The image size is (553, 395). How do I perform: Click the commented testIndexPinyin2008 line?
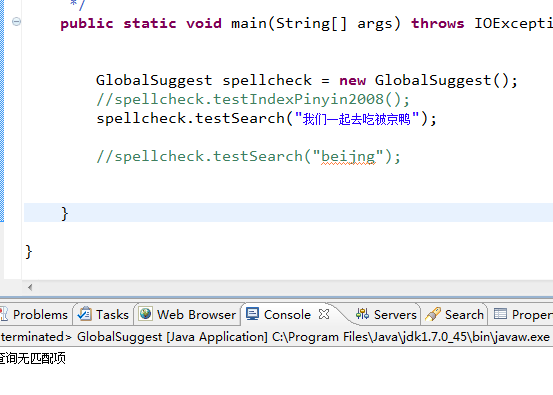pyautogui.click(x=253, y=99)
